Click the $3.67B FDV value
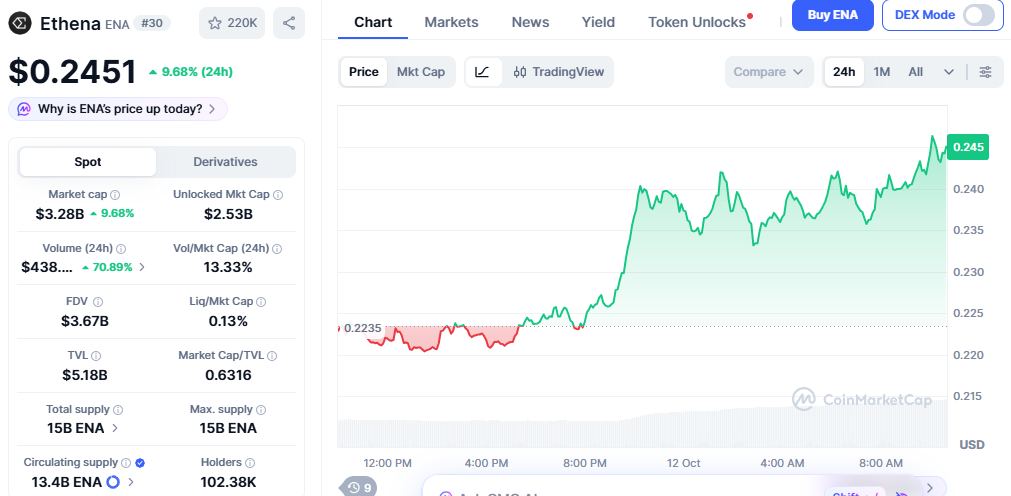The height and width of the screenshot is (496, 1011). tap(85, 321)
